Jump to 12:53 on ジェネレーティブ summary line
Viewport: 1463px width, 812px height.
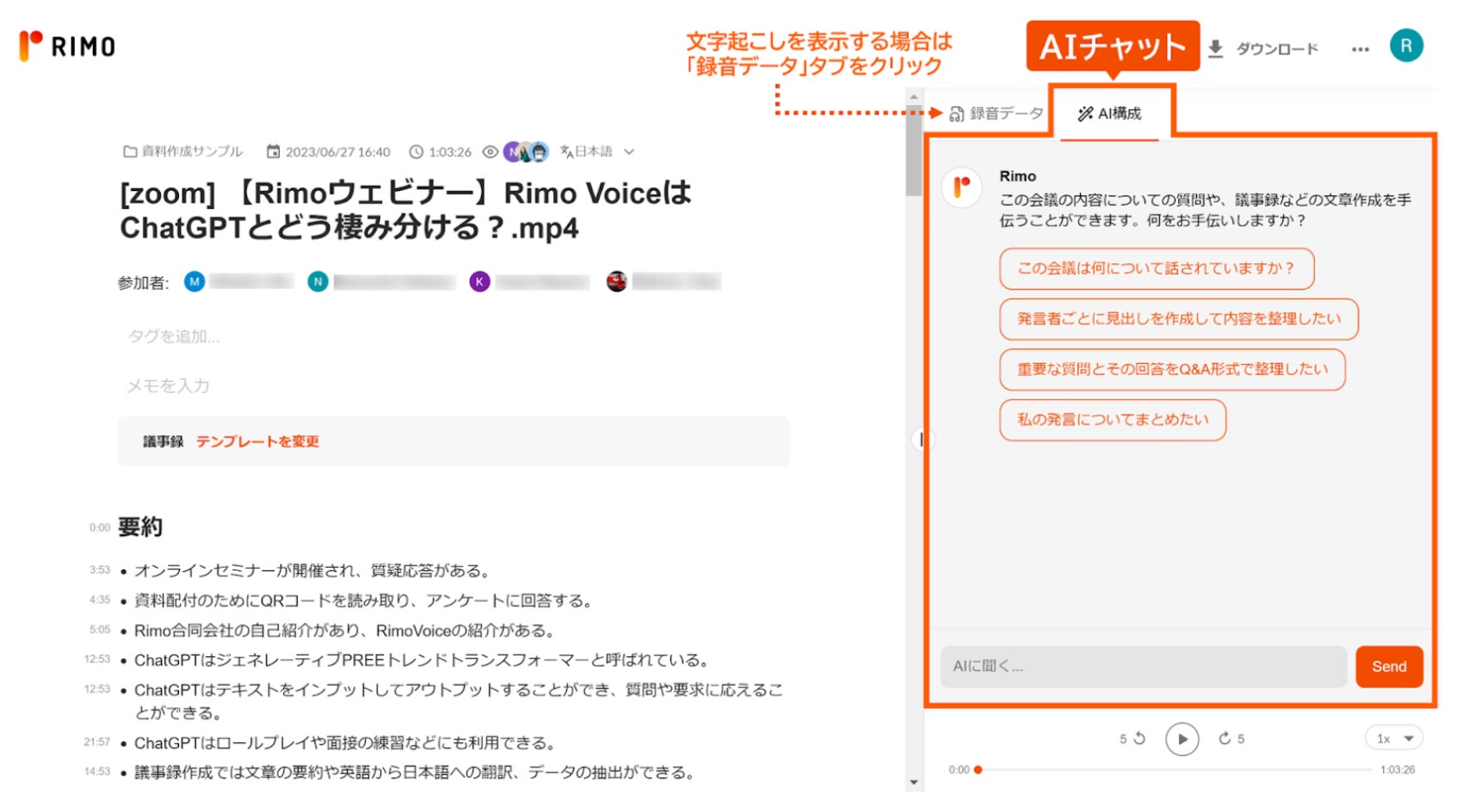97,659
